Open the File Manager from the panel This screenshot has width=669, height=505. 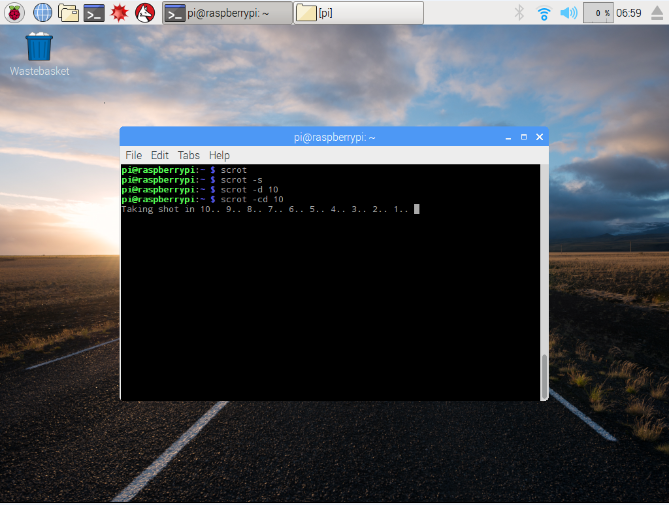[69, 13]
